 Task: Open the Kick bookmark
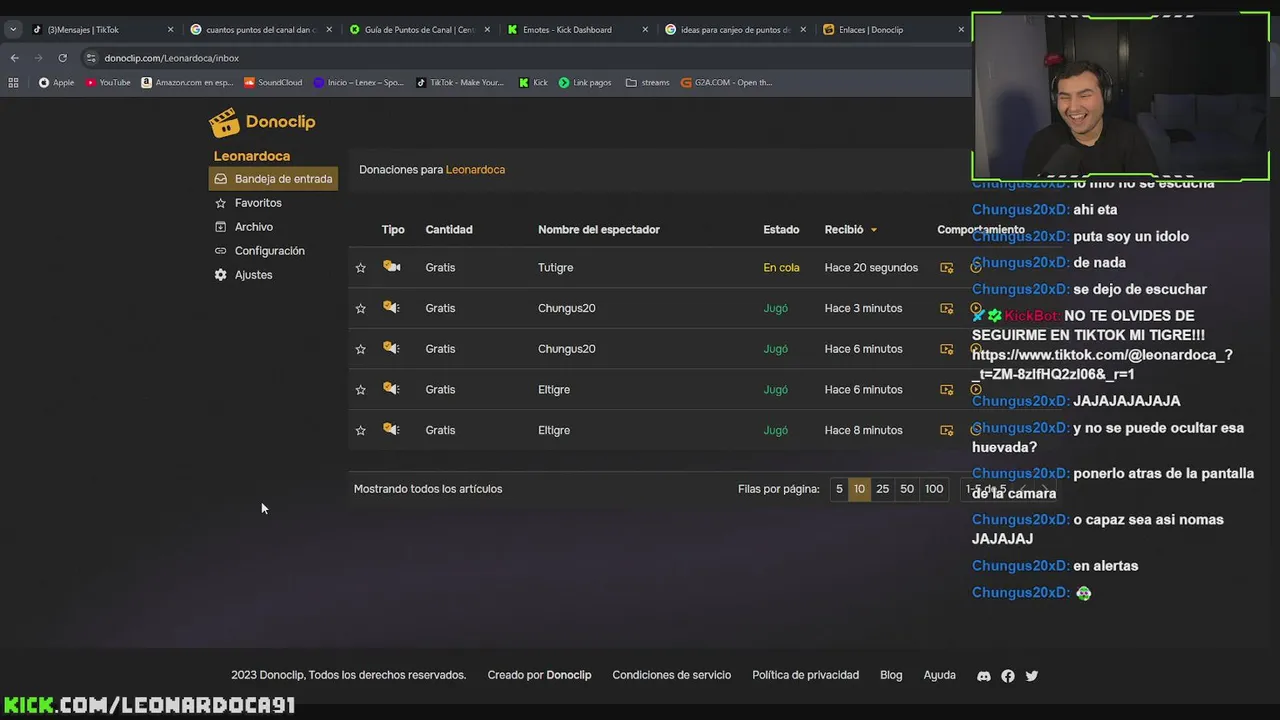pyautogui.click(x=533, y=83)
